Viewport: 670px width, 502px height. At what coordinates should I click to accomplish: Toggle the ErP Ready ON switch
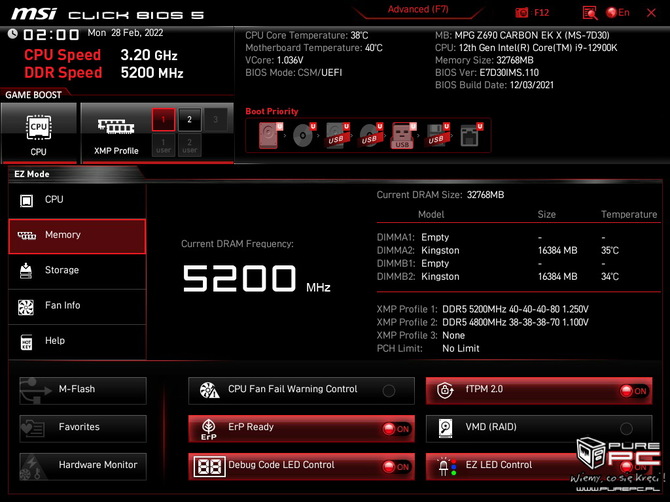pos(396,429)
